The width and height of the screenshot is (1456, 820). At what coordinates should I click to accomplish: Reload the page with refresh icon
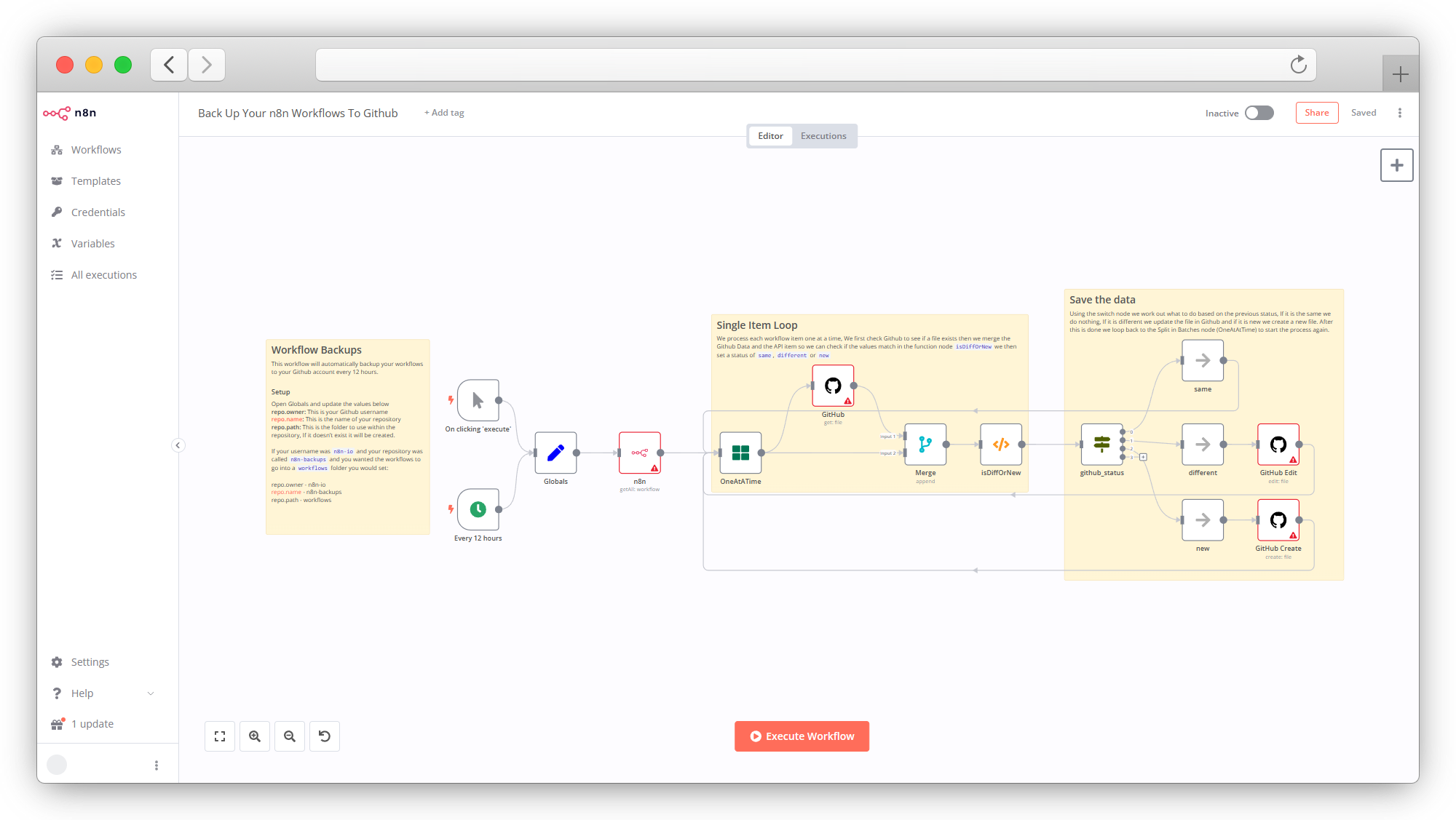[1299, 65]
